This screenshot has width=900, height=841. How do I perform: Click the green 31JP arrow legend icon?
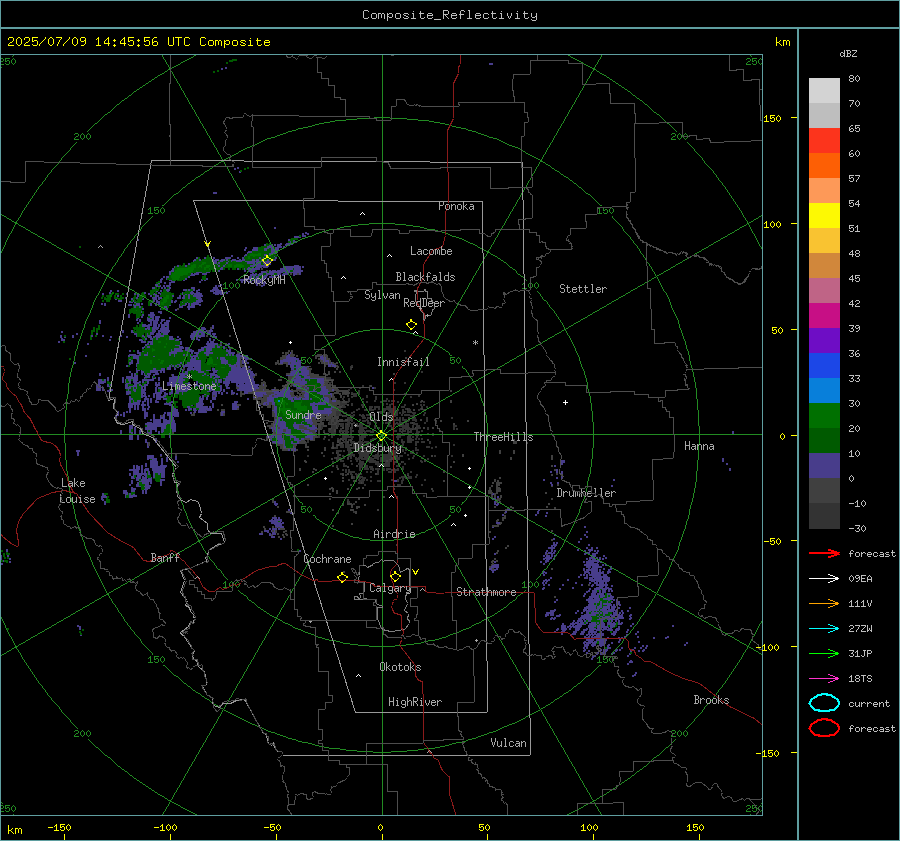coord(824,653)
